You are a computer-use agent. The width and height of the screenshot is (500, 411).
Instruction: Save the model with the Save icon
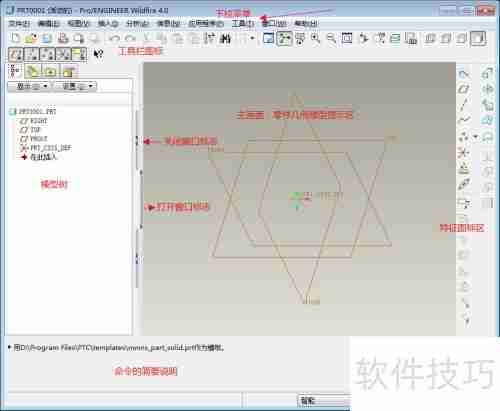(47, 39)
